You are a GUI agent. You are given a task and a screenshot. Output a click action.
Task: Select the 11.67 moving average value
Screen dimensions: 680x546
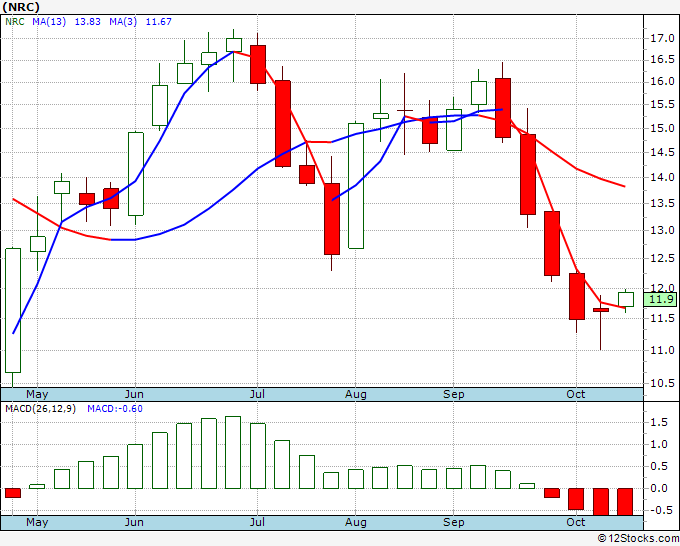(158, 22)
